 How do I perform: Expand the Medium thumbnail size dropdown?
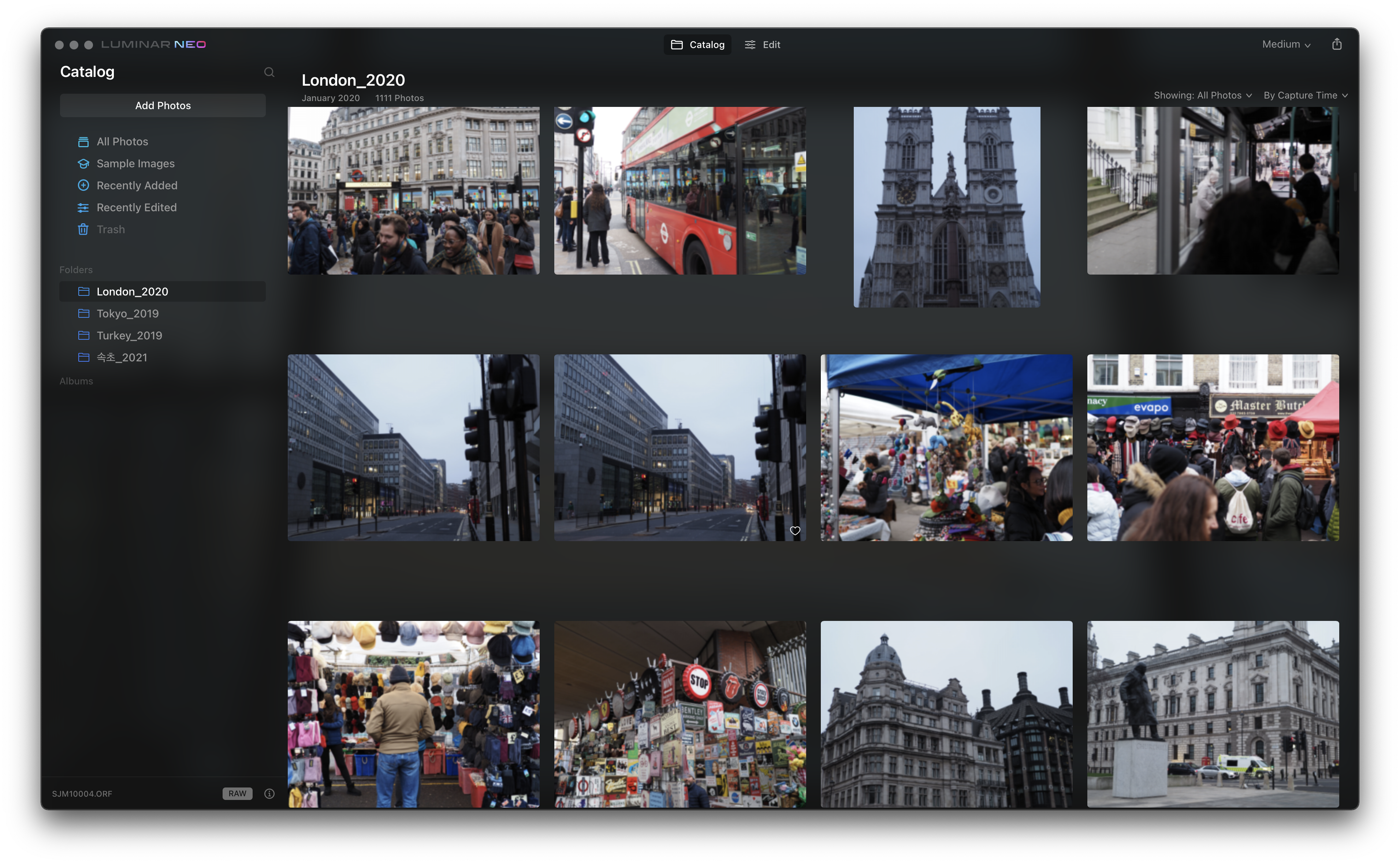[x=1286, y=44]
